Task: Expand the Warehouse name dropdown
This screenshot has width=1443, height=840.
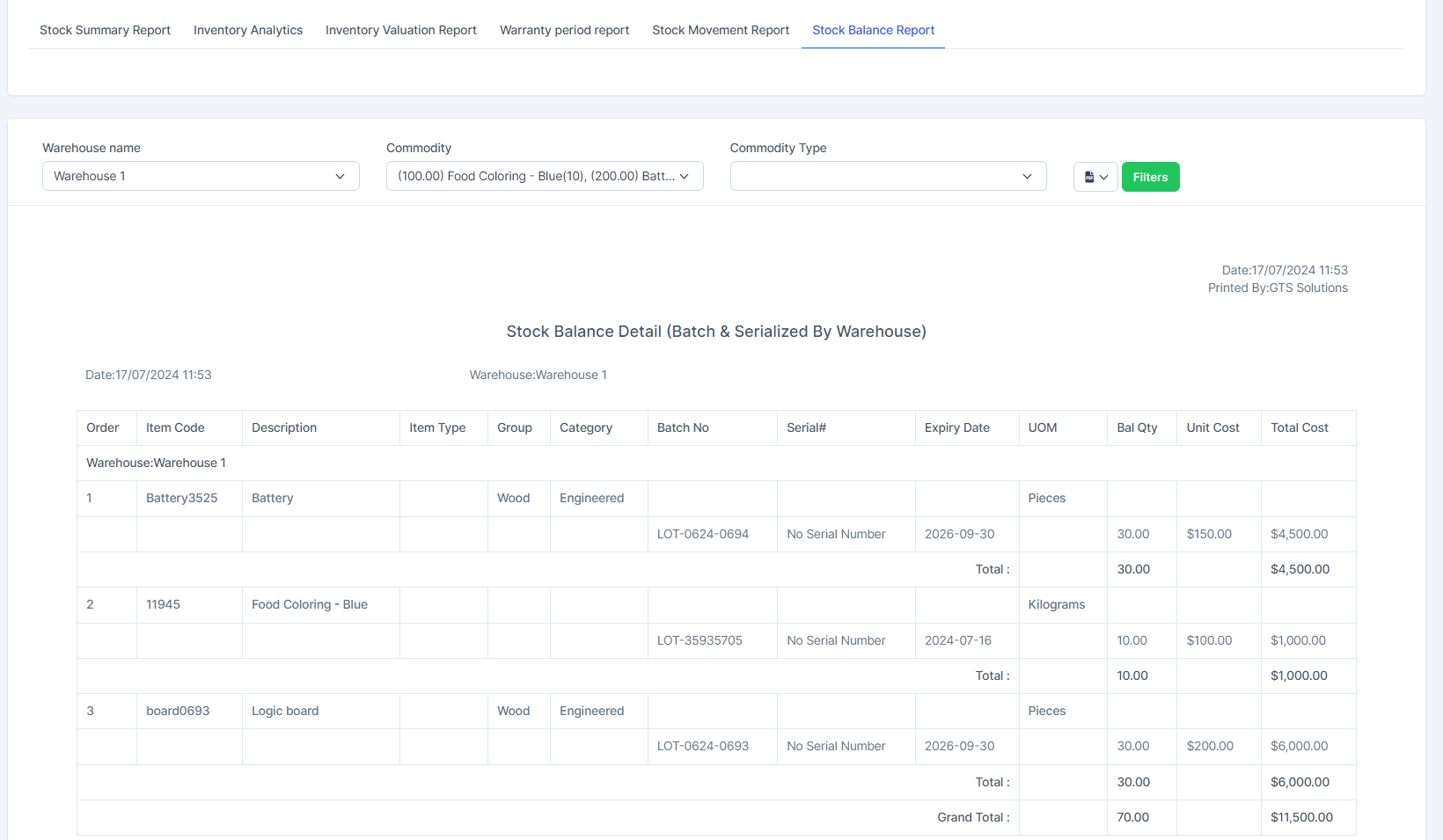Action: point(201,176)
